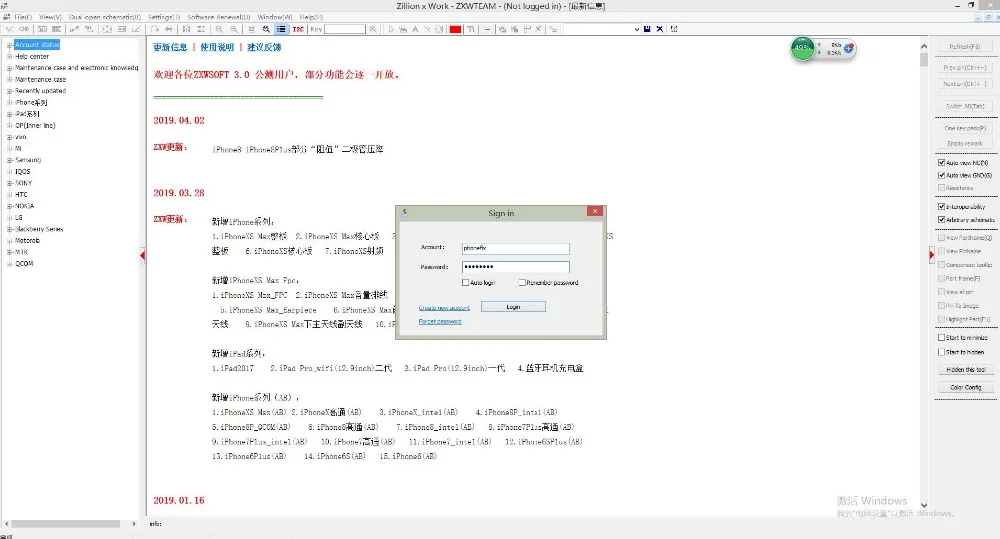Click the text format T icon after red swatch
1000x539 pixels.
pyautogui.click(x=471, y=29)
